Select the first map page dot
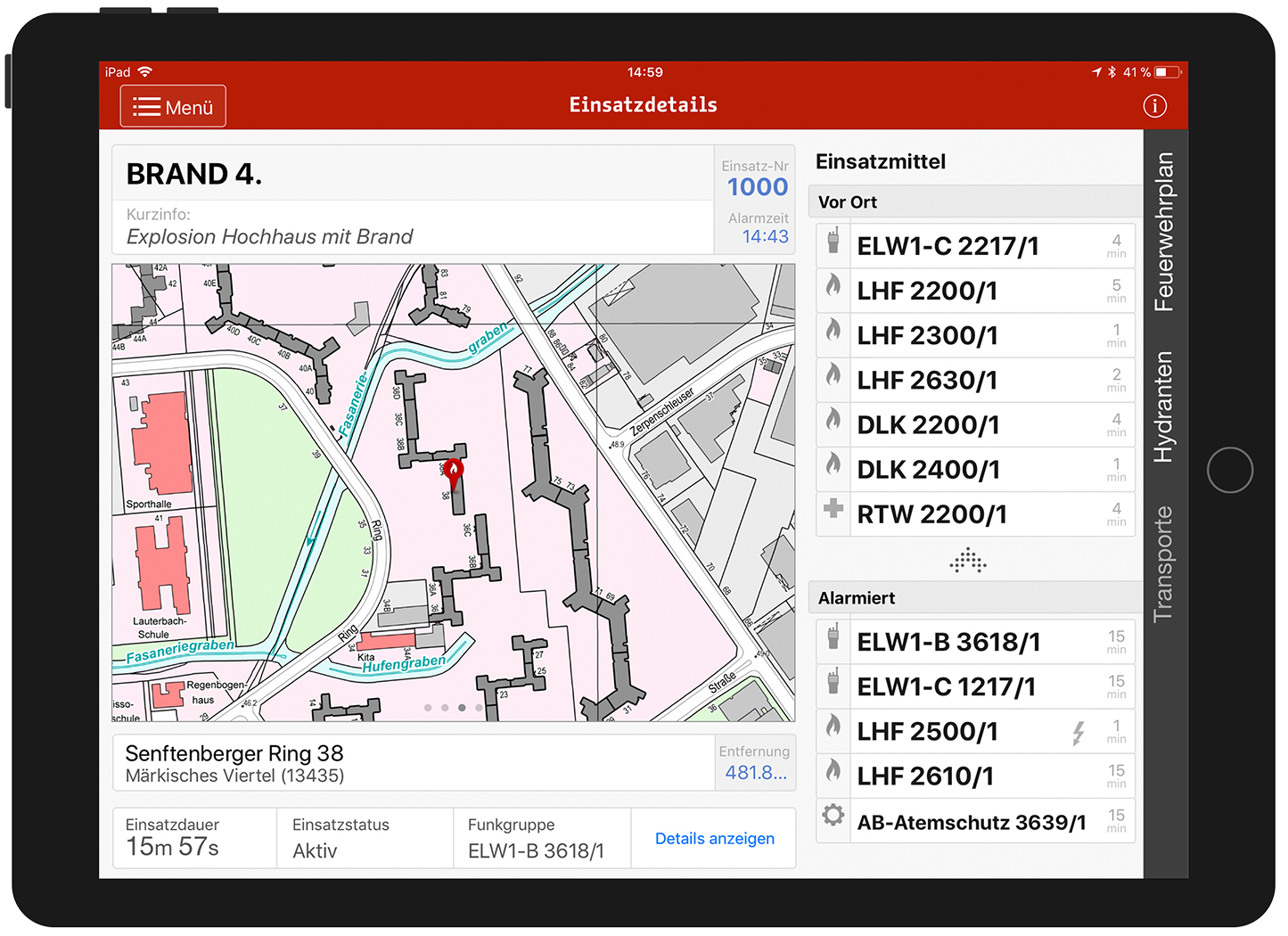The width and height of the screenshot is (1288, 936). pos(428,708)
